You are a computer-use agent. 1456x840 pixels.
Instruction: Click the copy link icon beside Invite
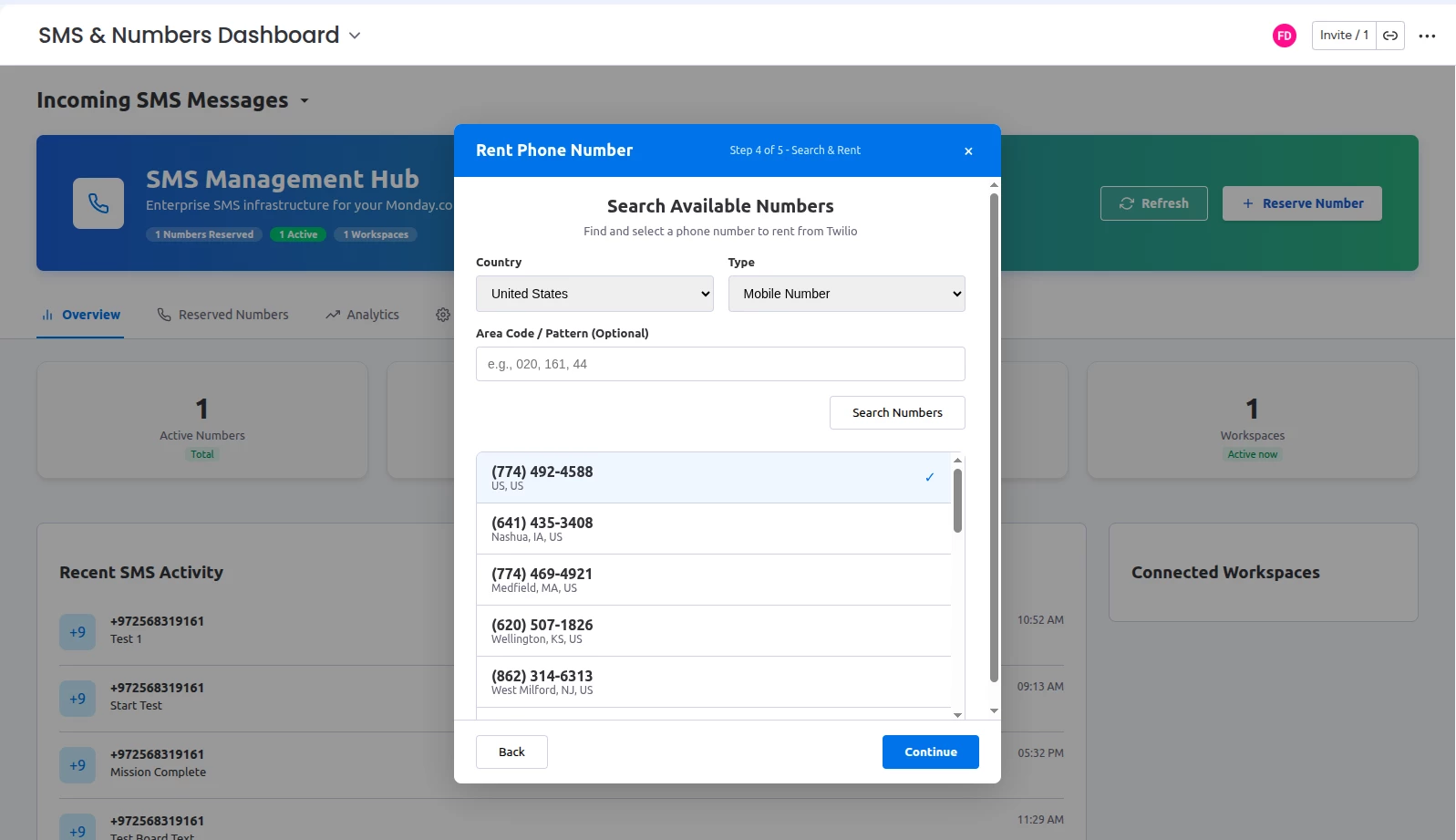(x=1390, y=36)
